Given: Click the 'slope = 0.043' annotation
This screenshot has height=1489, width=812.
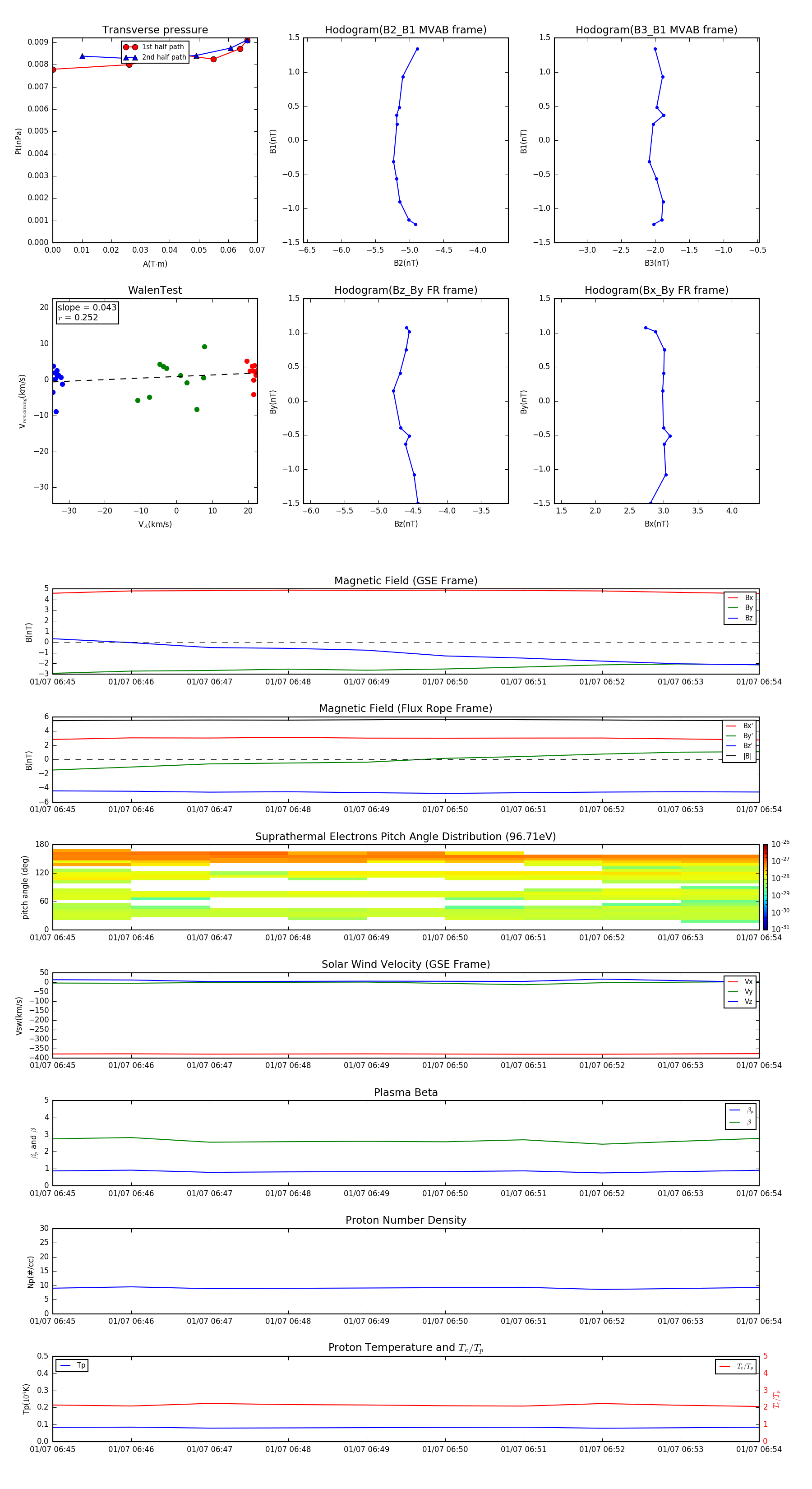Looking at the screenshot, I should click(87, 308).
